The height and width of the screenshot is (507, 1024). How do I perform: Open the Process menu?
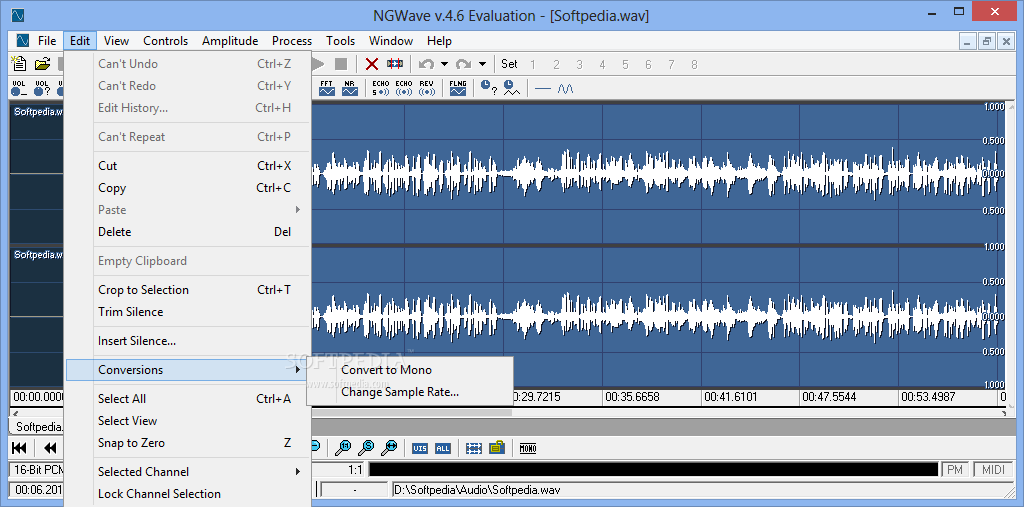click(x=292, y=41)
